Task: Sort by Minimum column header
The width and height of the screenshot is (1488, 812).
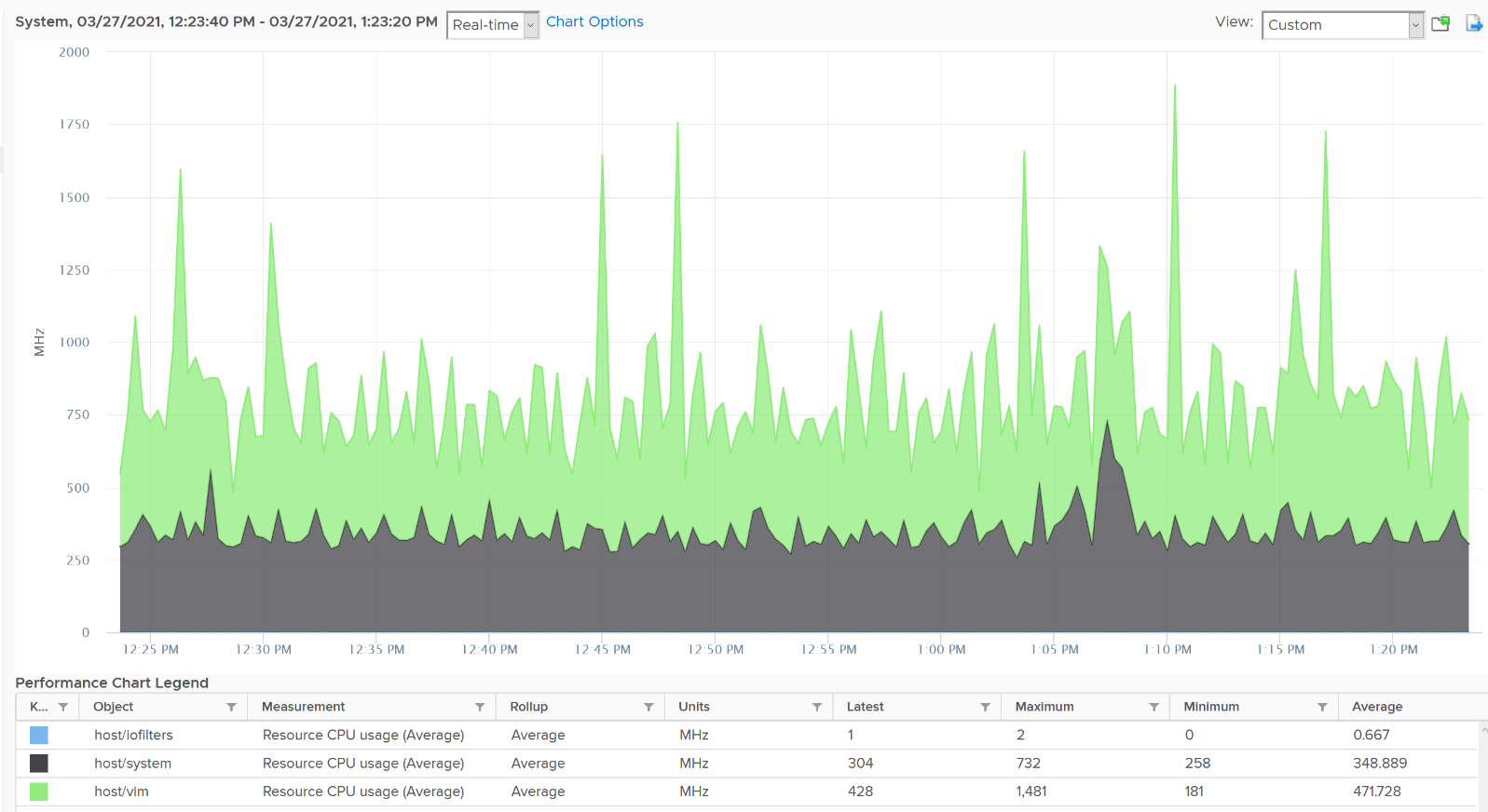Action: click(x=1211, y=707)
